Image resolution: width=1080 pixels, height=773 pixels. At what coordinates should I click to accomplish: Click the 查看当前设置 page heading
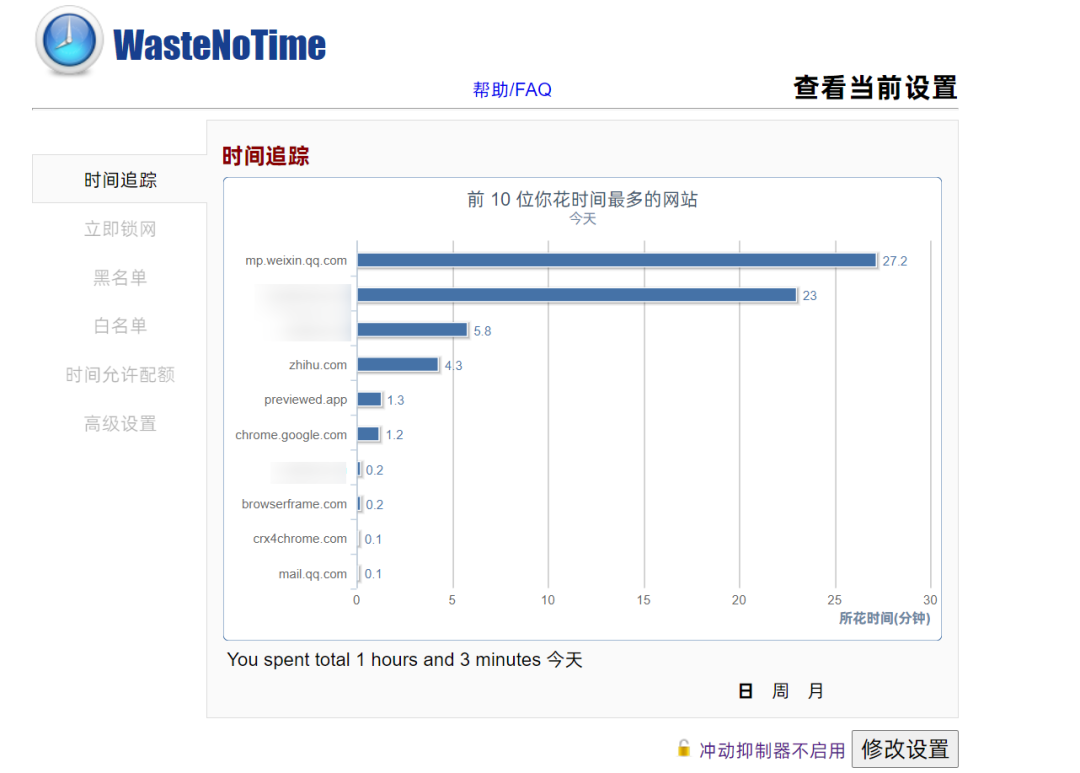(x=875, y=87)
